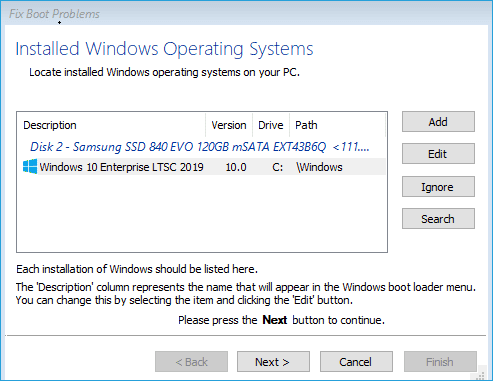This screenshot has height=381, width=493.
Task: Click the Path column header
Action: point(337,125)
